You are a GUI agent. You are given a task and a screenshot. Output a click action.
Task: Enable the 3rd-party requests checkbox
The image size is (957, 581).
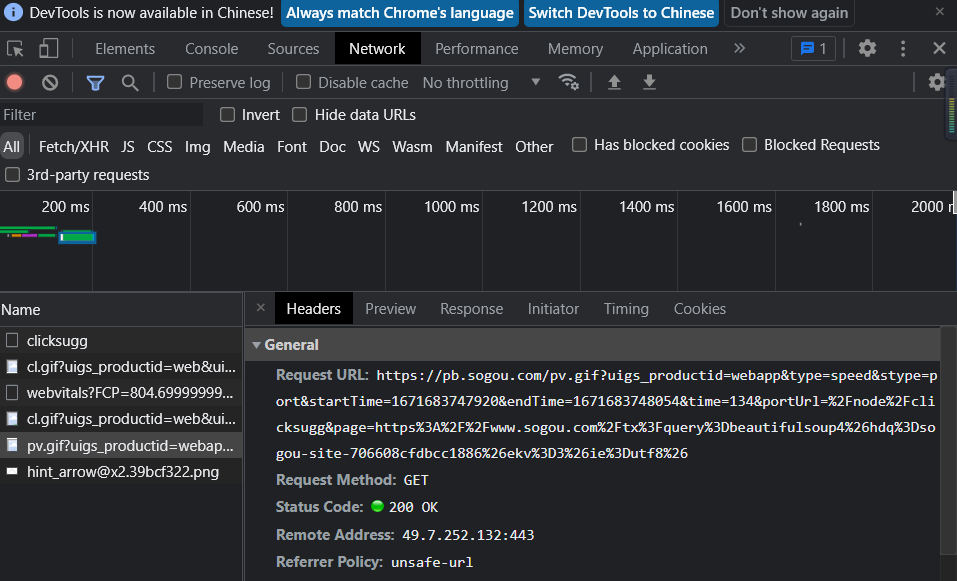[x=12, y=175]
